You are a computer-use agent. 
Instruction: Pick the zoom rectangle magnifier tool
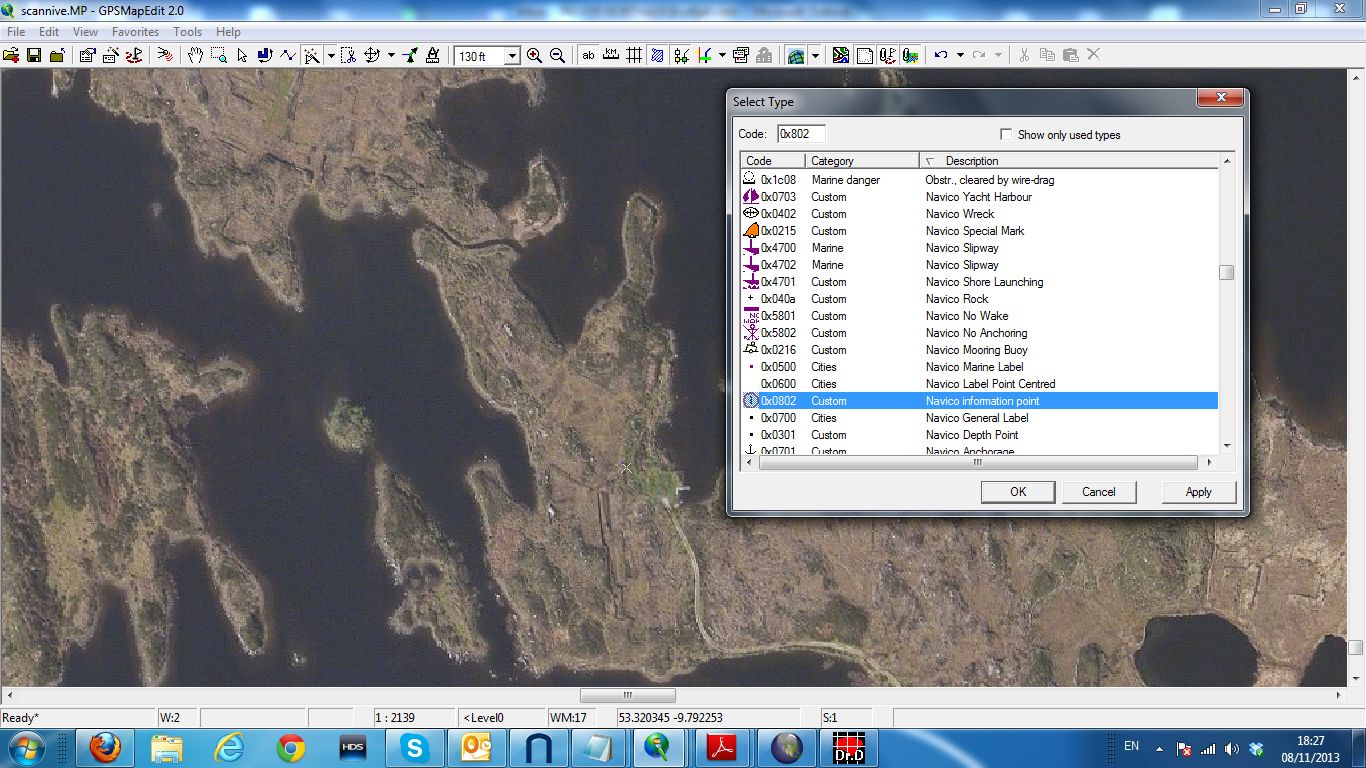218,55
